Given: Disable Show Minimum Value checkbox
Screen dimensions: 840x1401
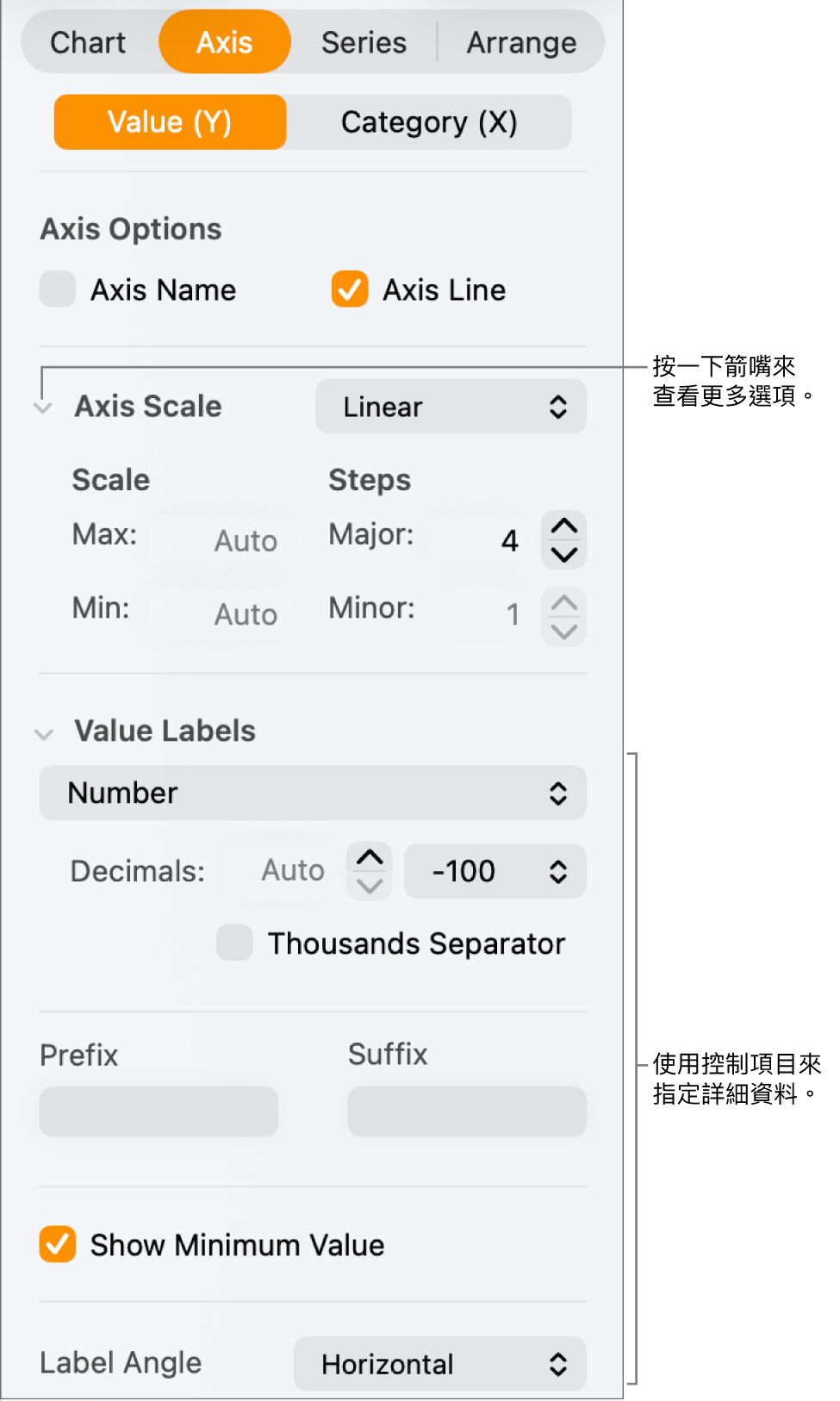Looking at the screenshot, I should coord(58,1244).
